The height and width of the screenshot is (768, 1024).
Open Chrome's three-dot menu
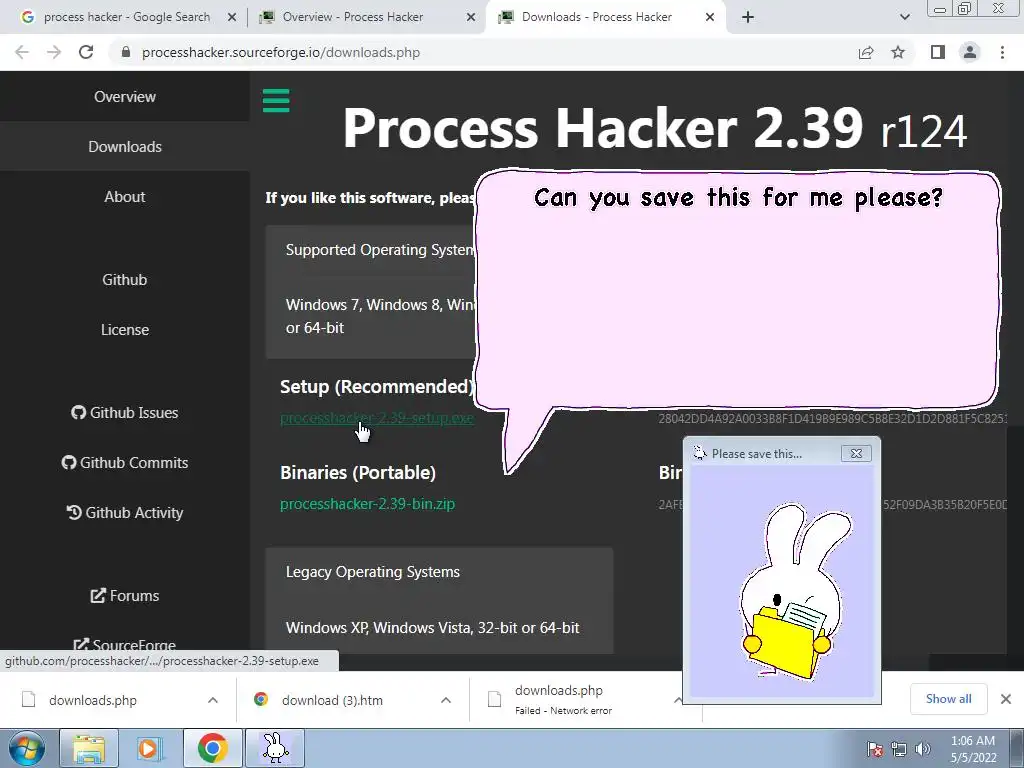coord(1002,52)
